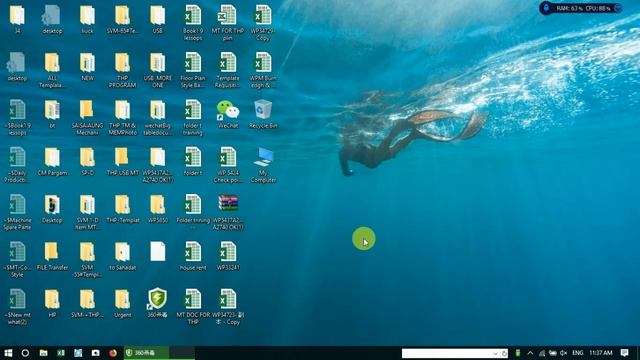Select the WinRAR archive WP3437A2 icon
Viewport: 640px width, 360px height.
click(228, 212)
